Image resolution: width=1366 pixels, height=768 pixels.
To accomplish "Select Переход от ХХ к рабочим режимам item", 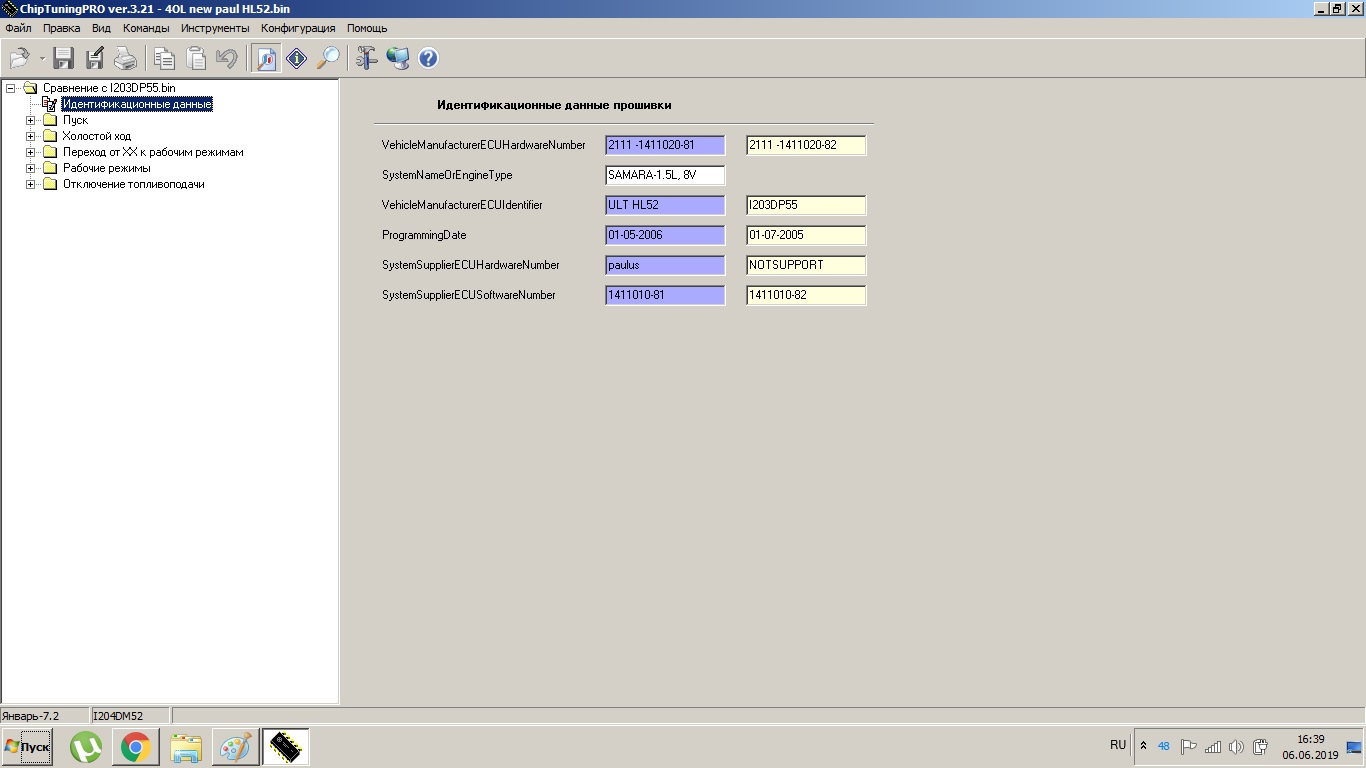I will [153, 152].
